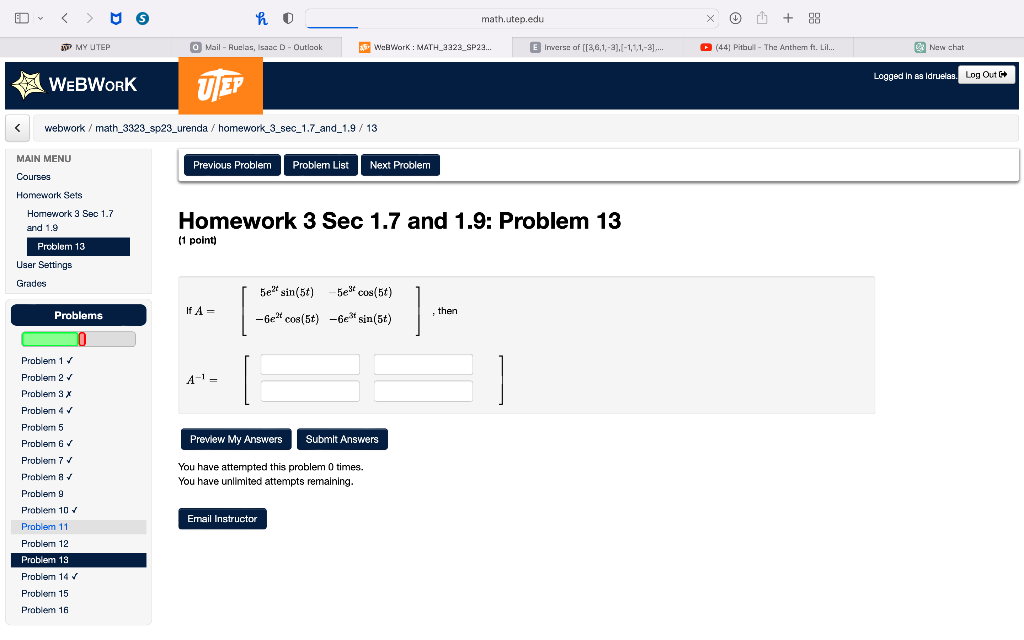
Task: Click top-right matrix entry field
Action: click(423, 364)
